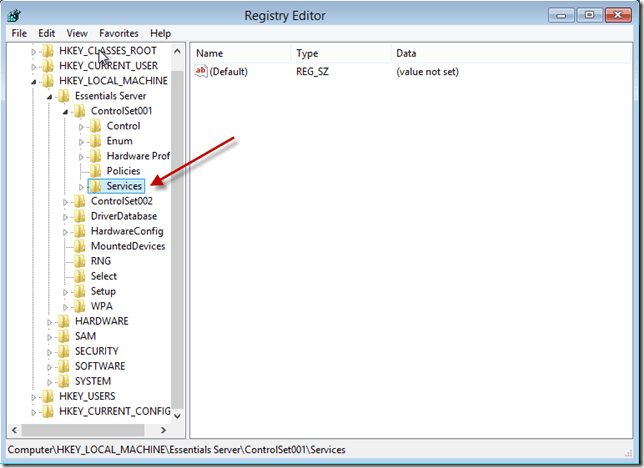Select the DriverDatabase folder icon
Viewport: 644px width, 468px height.
pyautogui.click(x=80, y=216)
